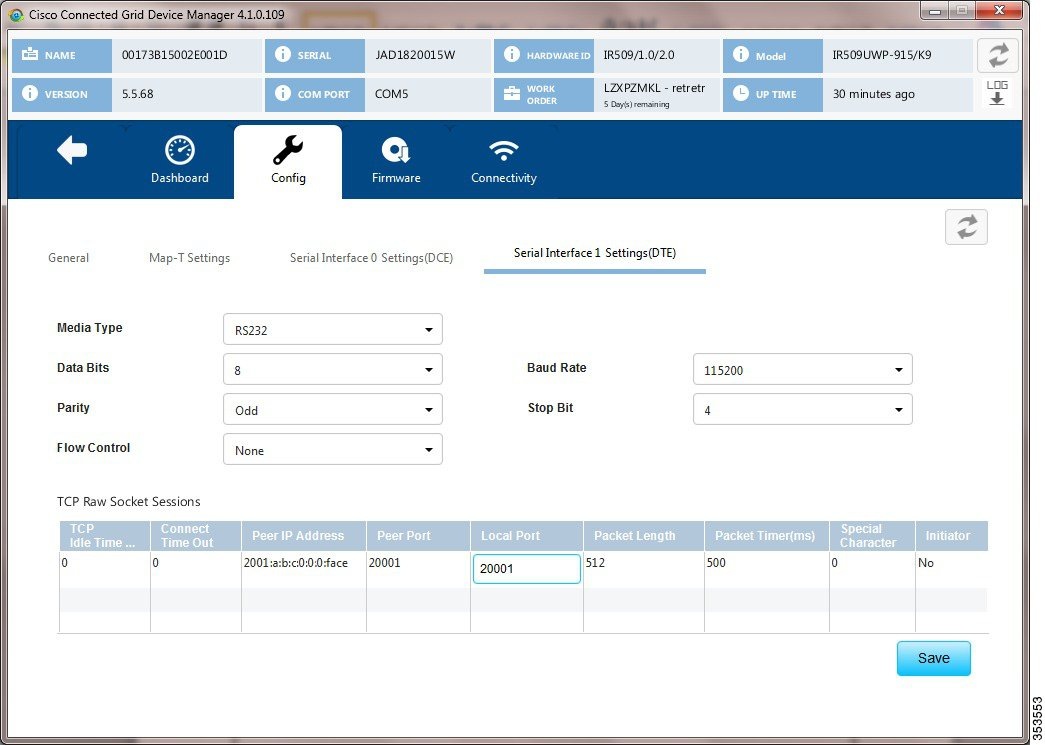Viewport: 1045px width, 745px height.
Task: Click the Packet Timer cell 500
Action: [x=716, y=563]
